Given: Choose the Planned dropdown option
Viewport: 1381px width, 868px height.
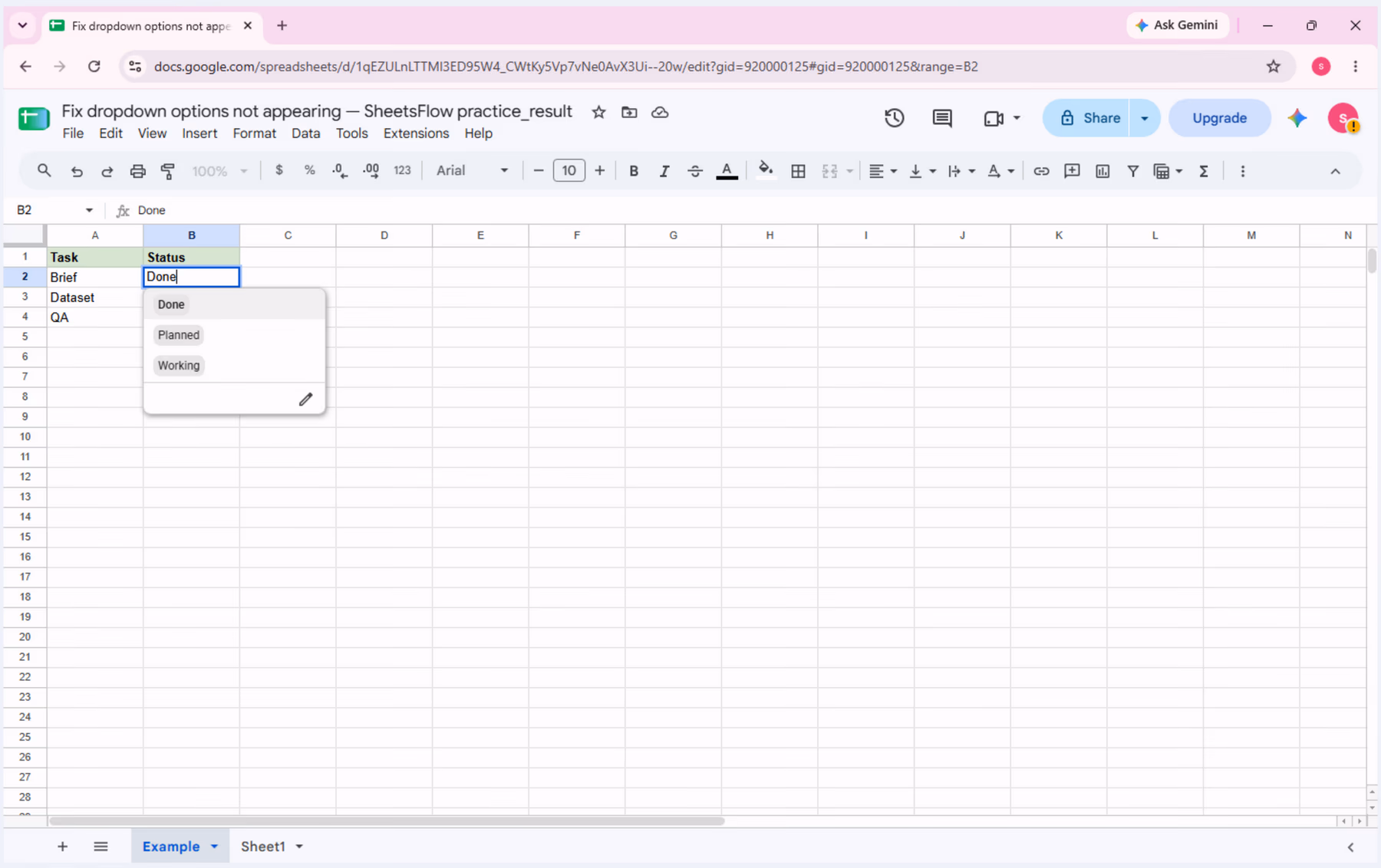Looking at the screenshot, I should pos(179,335).
